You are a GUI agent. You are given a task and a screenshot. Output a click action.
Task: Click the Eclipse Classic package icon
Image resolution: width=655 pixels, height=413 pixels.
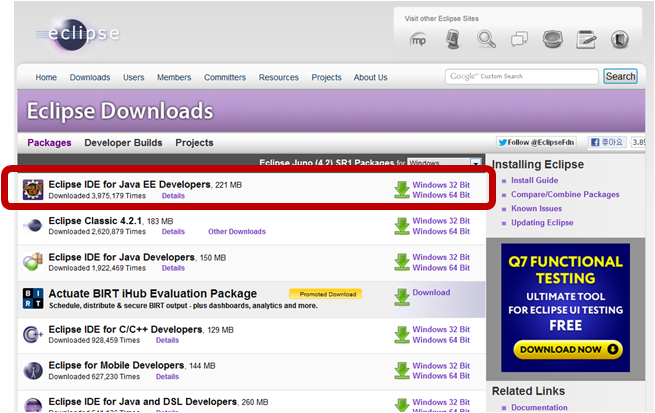(33, 226)
